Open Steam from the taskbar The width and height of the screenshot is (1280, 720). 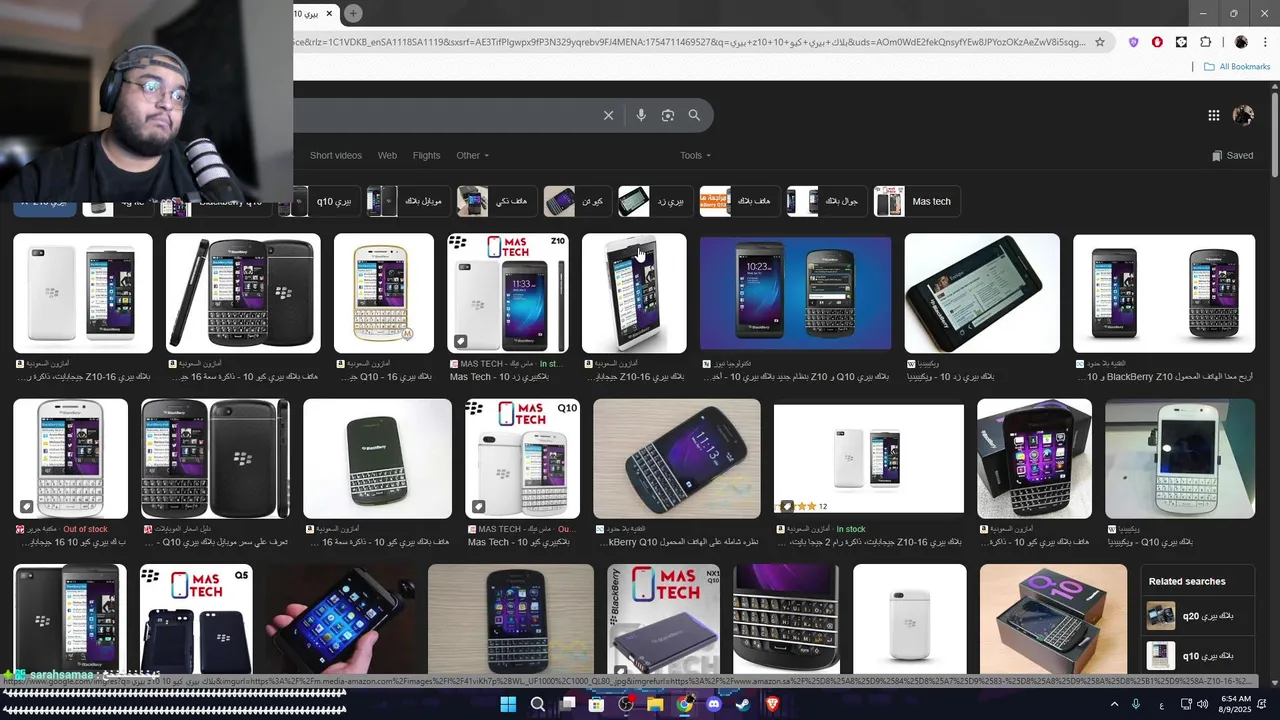point(743,704)
